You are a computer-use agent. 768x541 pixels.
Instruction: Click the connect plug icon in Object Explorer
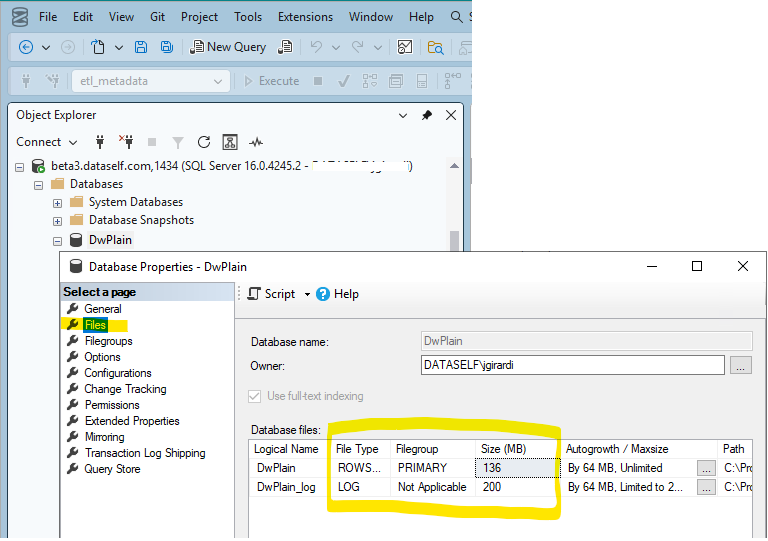click(100, 142)
